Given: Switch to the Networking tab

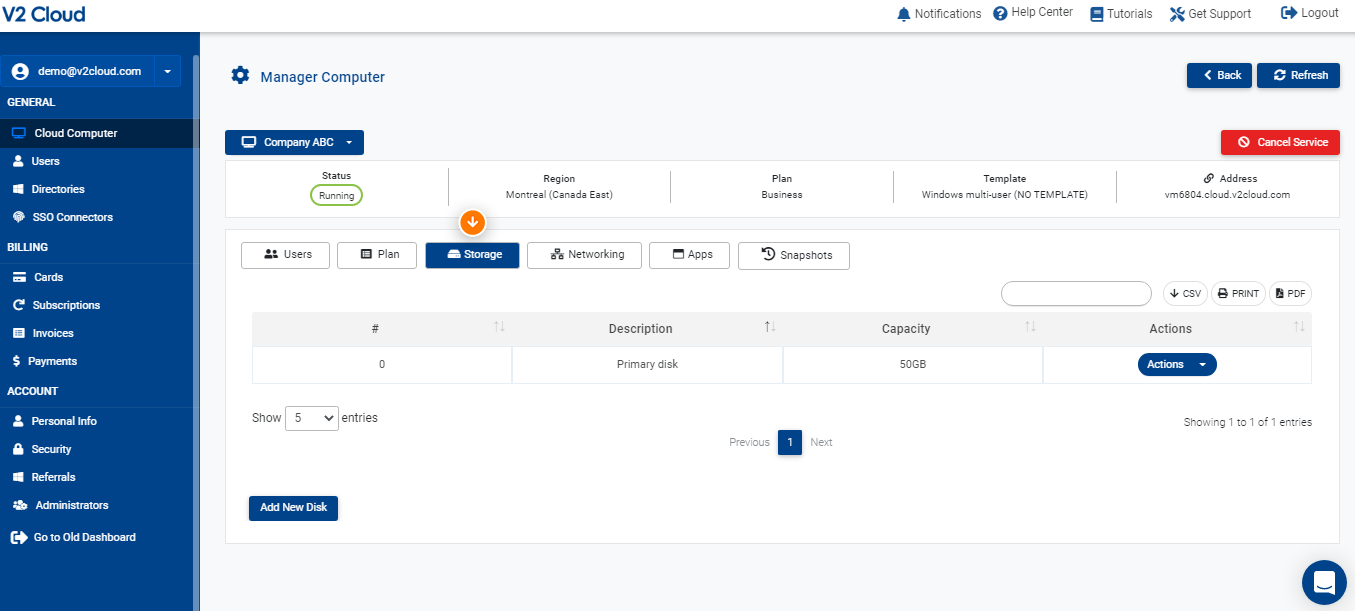Looking at the screenshot, I should click(588, 255).
